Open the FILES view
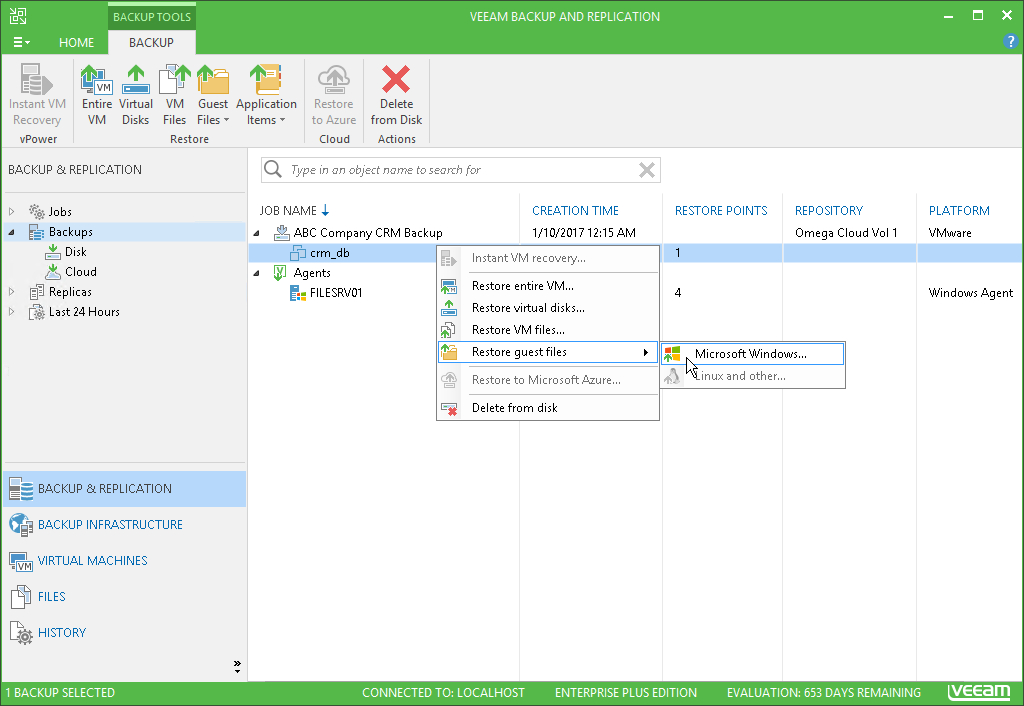The width and height of the screenshot is (1024, 706). 124,596
